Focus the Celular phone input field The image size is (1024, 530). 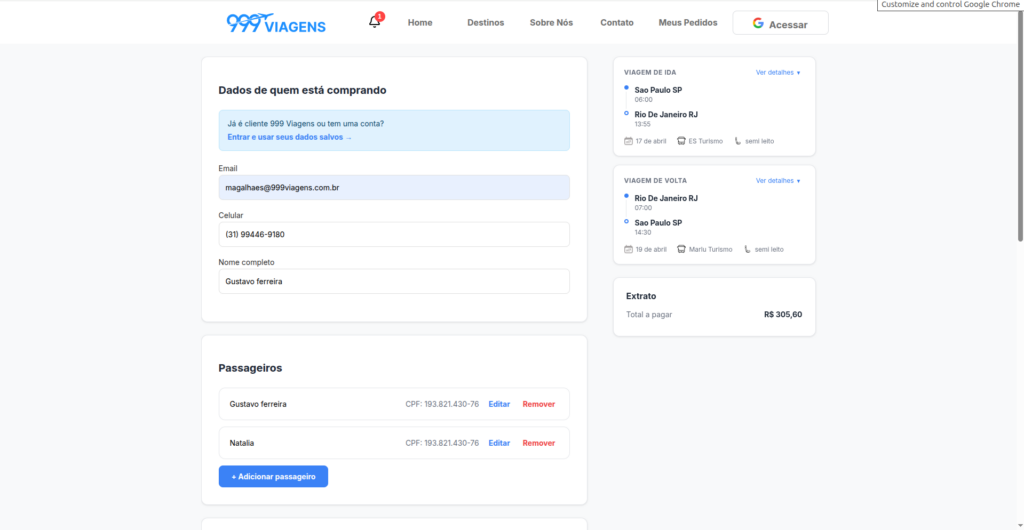(394, 234)
